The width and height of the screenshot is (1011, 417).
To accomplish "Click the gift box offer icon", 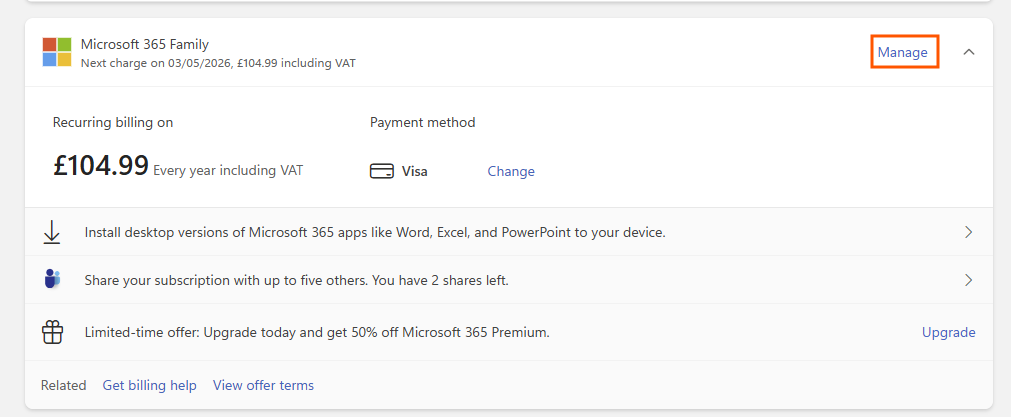I will click(x=52, y=332).
